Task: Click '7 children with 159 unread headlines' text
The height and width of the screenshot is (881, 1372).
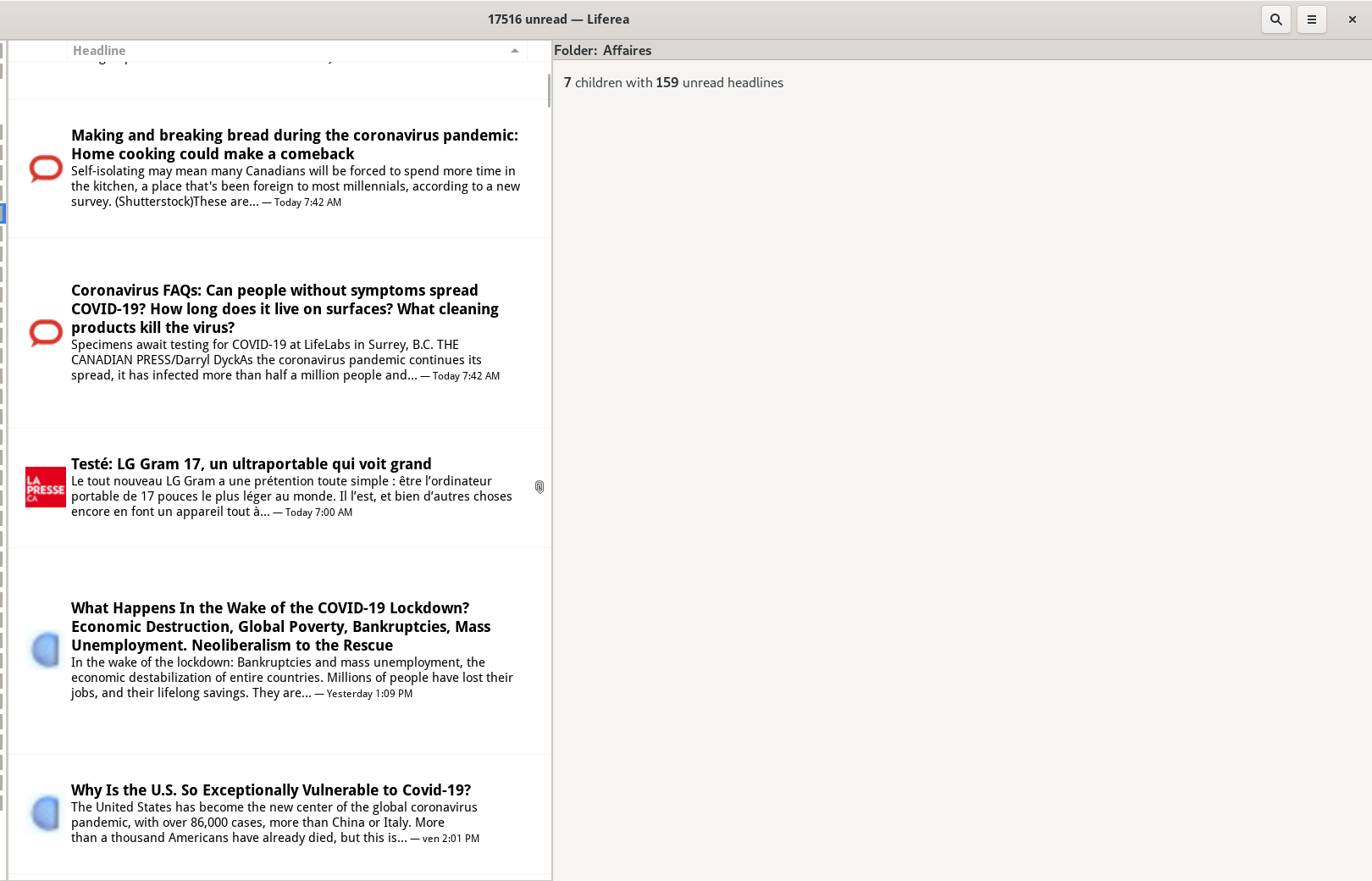Action: 673,82
